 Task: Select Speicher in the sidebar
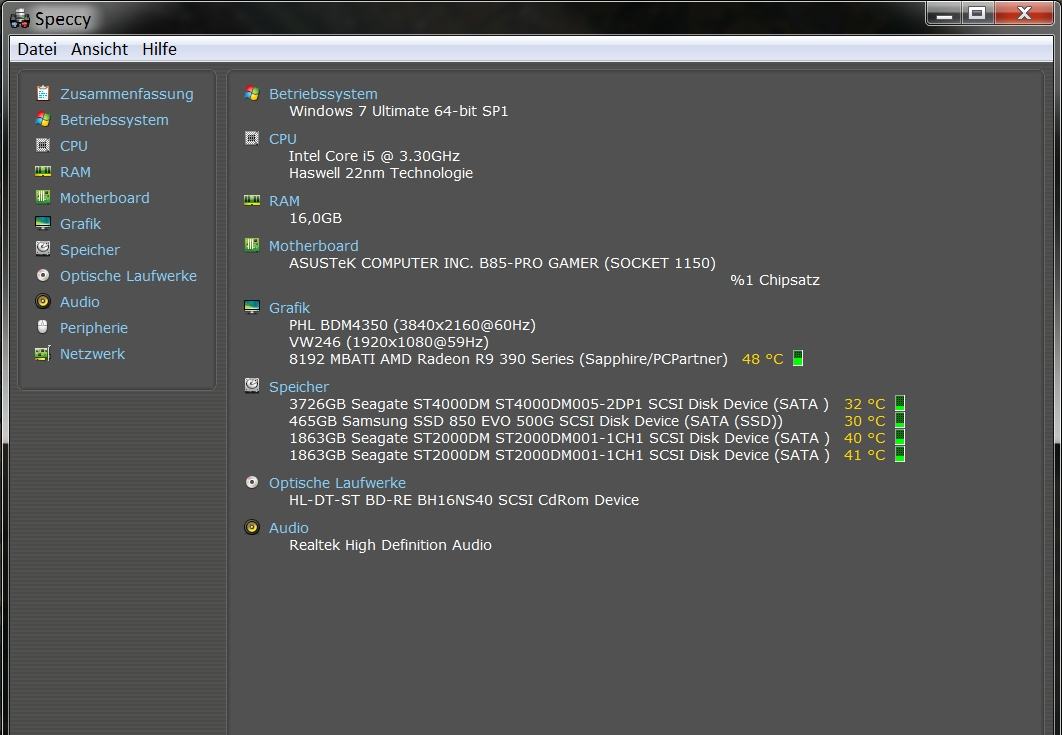[x=89, y=250]
